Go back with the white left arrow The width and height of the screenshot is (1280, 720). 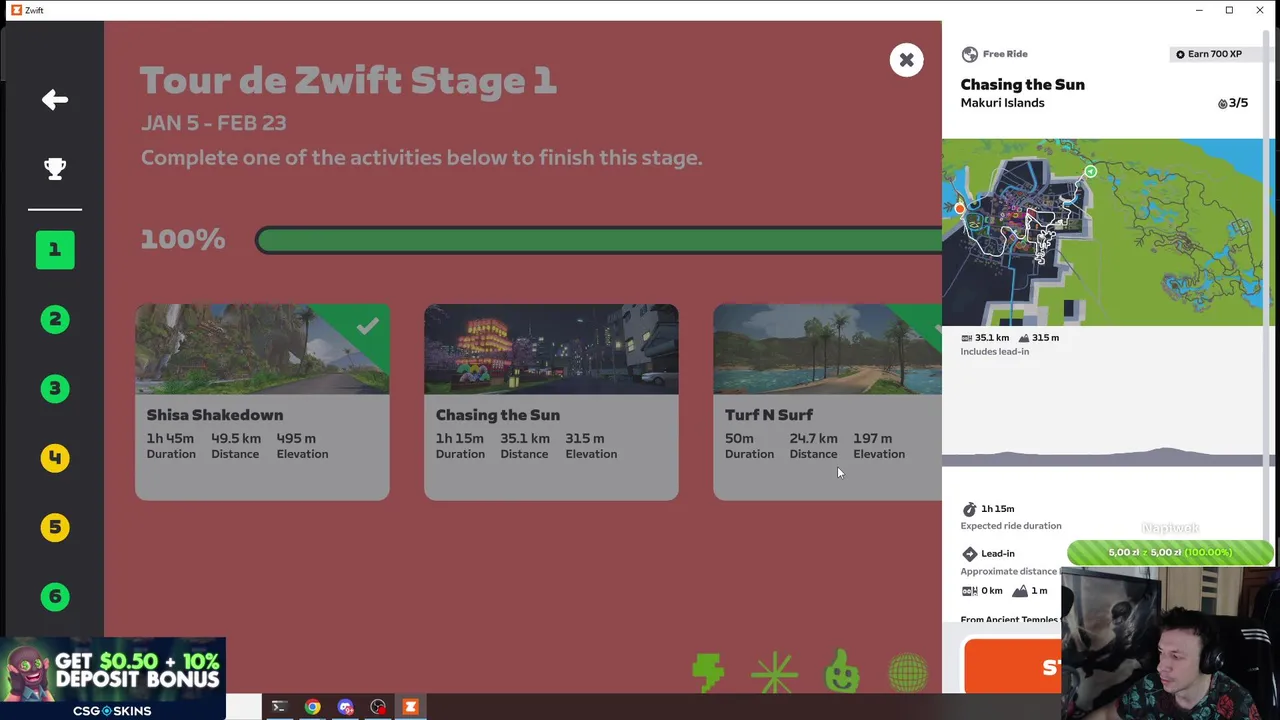(x=55, y=100)
